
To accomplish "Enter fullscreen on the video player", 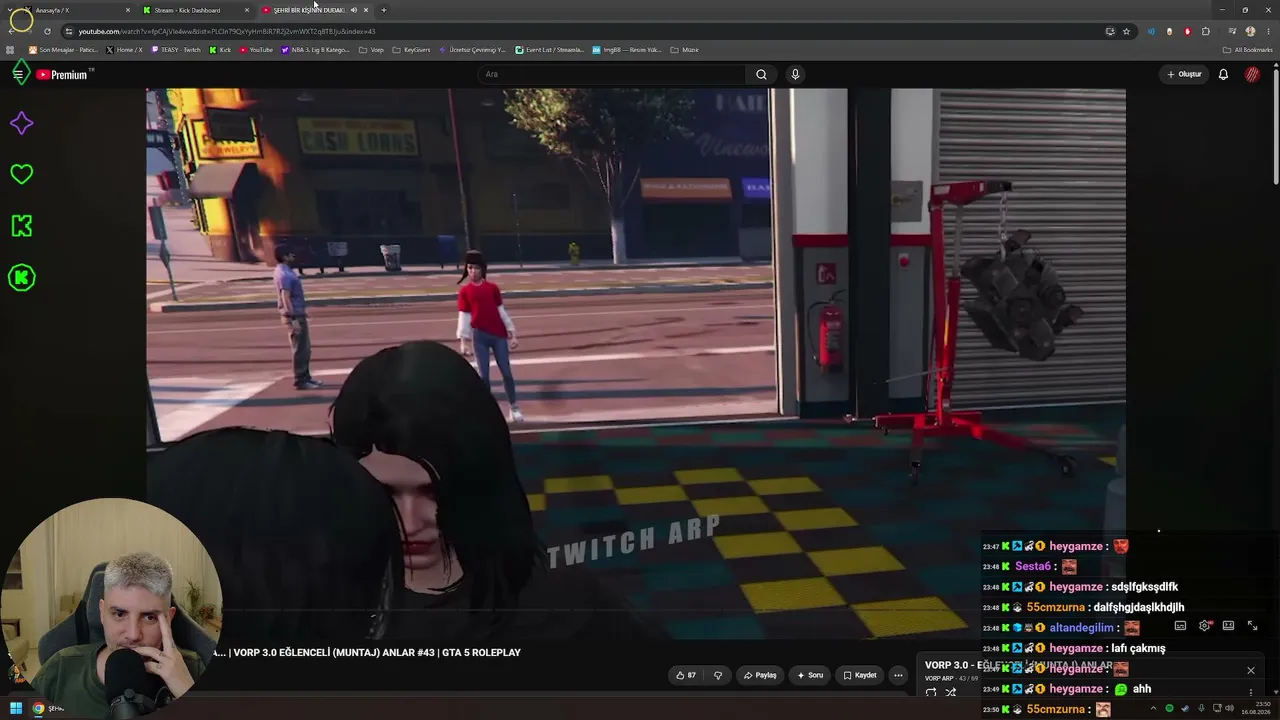I will tap(1252, 626).
